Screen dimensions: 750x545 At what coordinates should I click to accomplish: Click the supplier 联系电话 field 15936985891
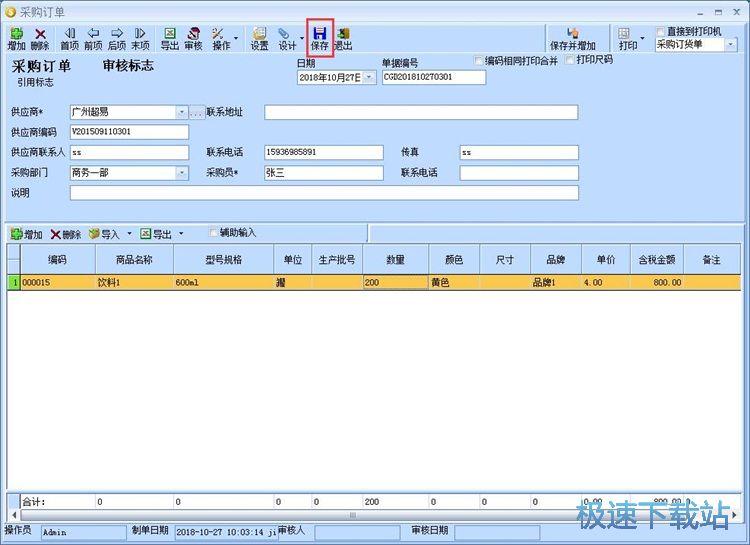pos(324,152)
